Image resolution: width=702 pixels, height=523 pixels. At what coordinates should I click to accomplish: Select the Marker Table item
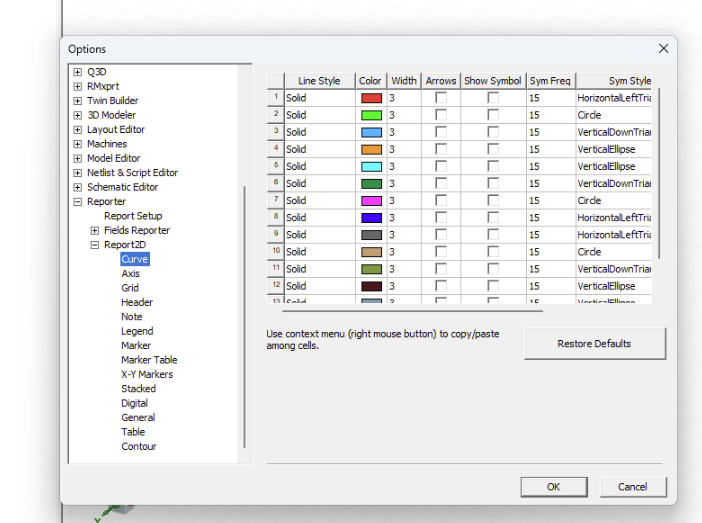pyautogui.click(x=149, y=360)
